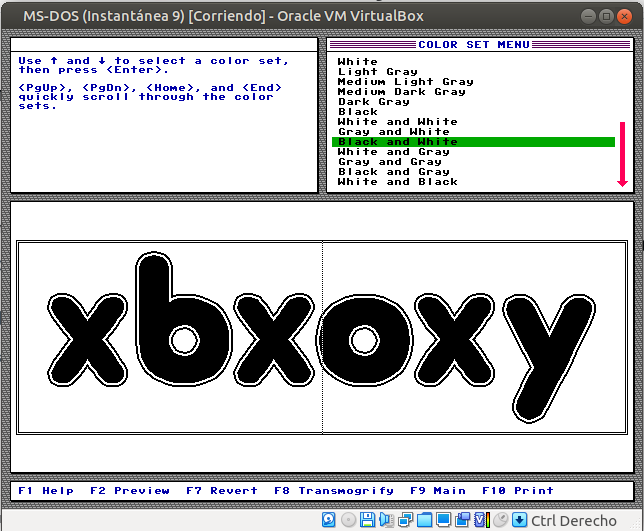
Task: Click the floppy disk status icon
Action: tap(367, 520)
